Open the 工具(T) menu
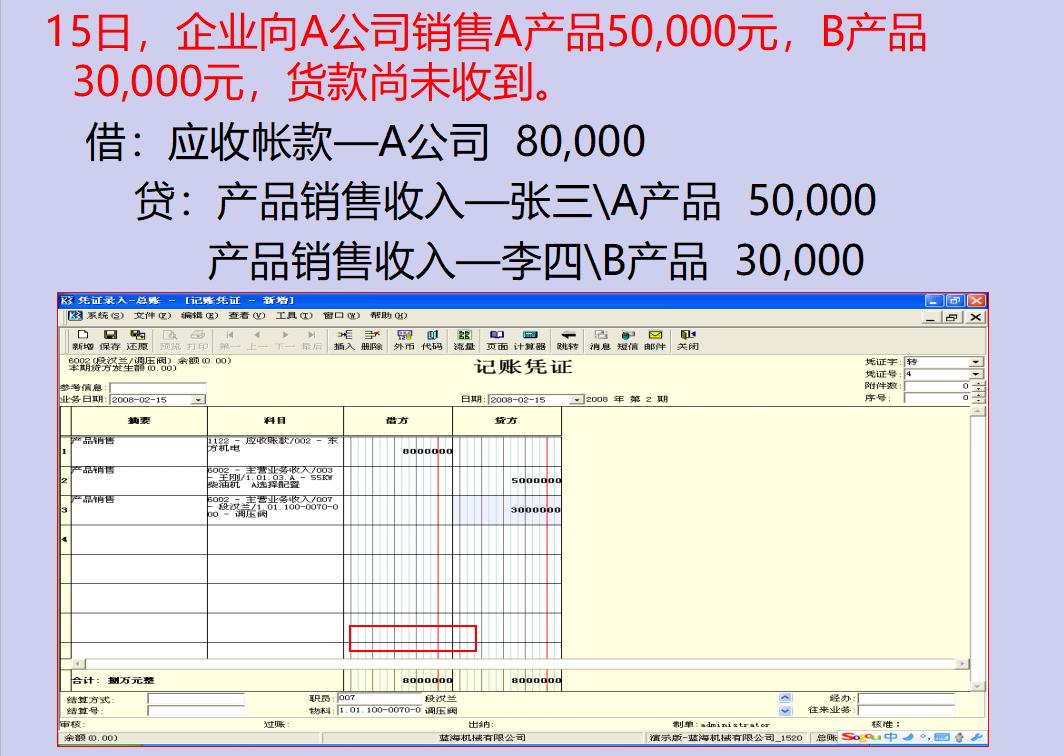This screenshot has width=1064, height=756. tap(294, 314)
